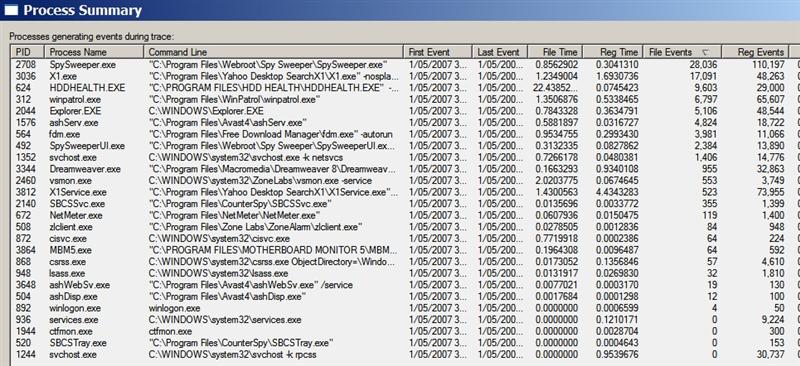
Task: Select the HDDHEALTH.EXE process row
Action: pos(405,88)
